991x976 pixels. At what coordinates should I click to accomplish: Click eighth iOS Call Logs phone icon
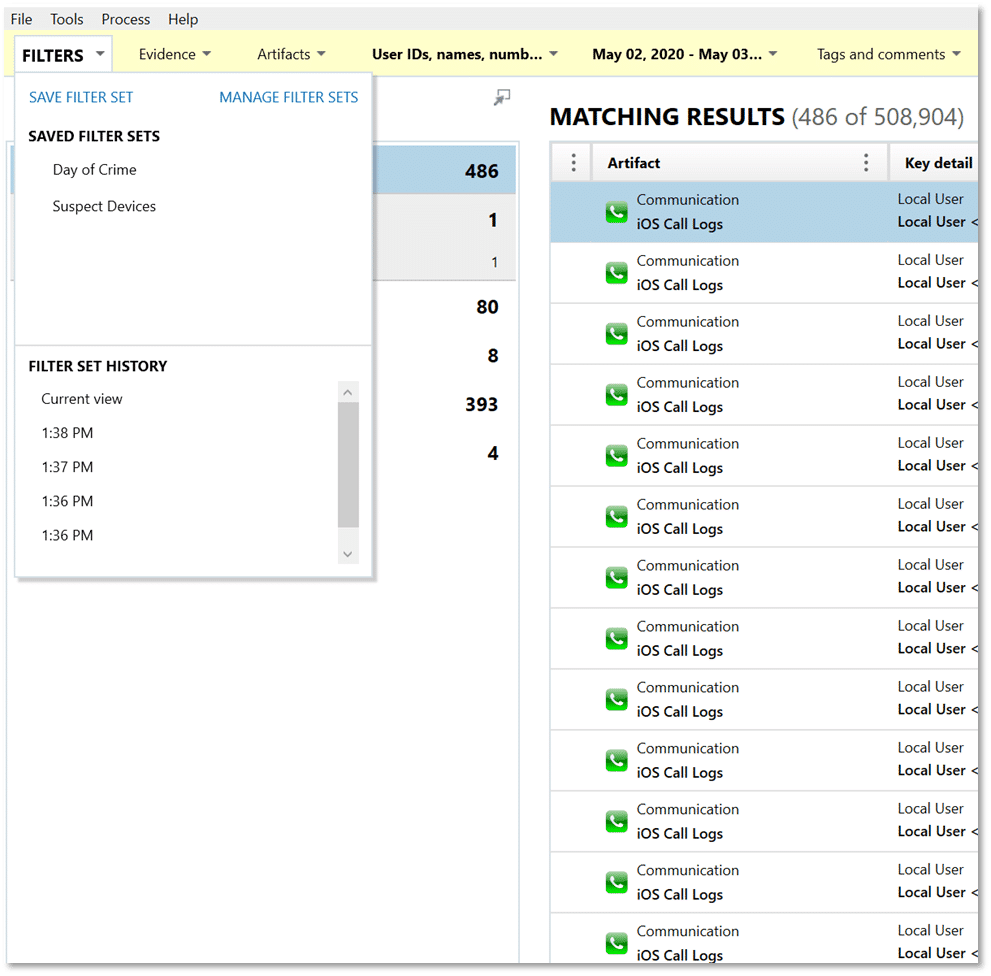616,638
